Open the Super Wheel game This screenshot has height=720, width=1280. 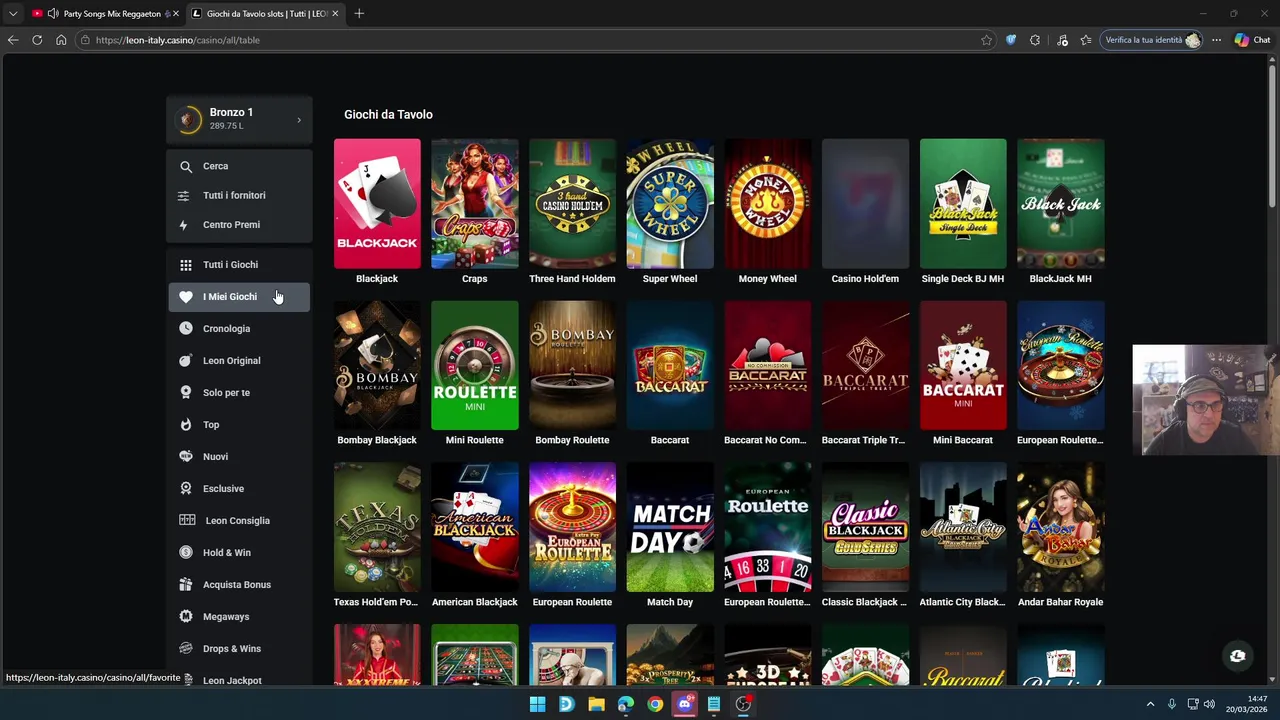[670, 204]
